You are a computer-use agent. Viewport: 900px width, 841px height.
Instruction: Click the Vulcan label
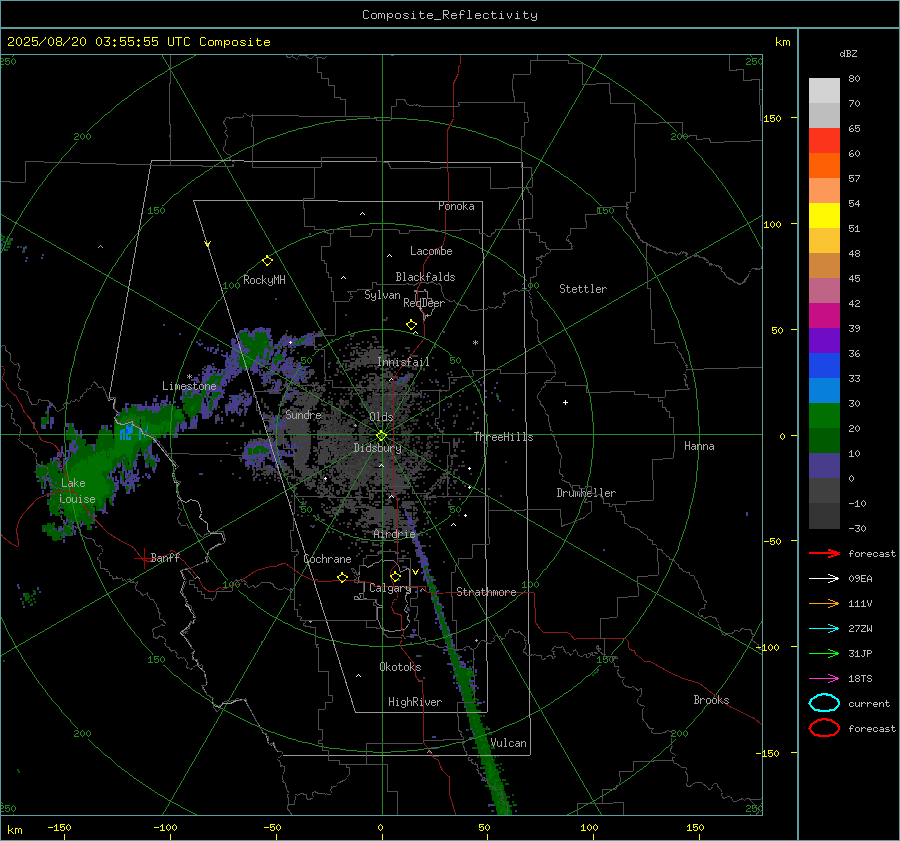[508, 743]
